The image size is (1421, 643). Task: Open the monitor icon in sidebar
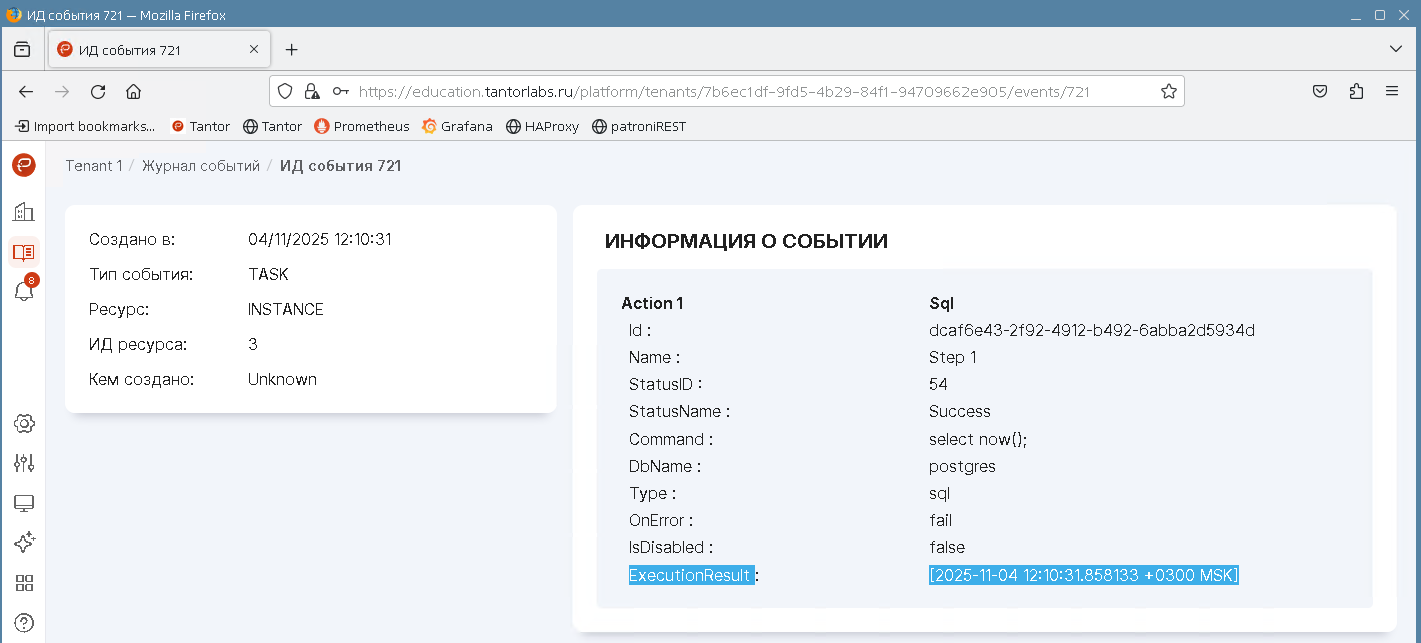click(x=24, y=503)
